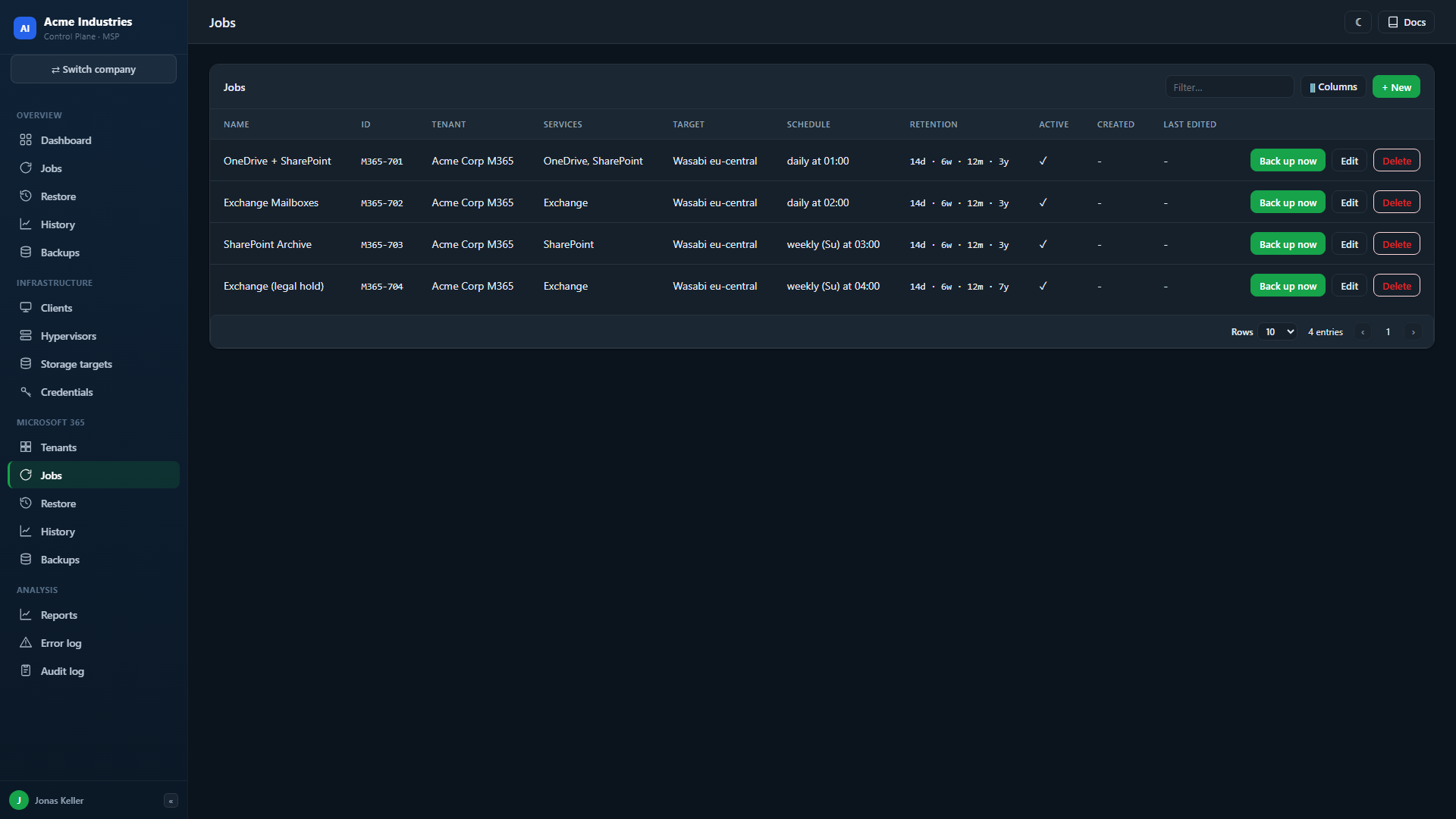Collapse the sidebar with the chevron button
The image size is (1456, 819).
tap(171, 801)
